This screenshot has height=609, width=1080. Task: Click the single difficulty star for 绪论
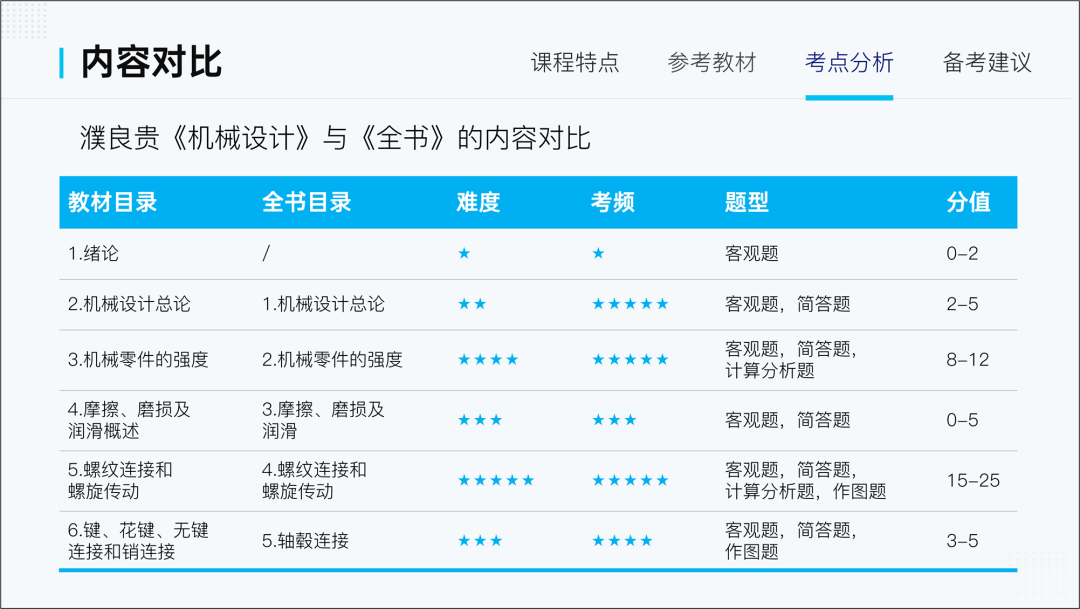[464, 254]
